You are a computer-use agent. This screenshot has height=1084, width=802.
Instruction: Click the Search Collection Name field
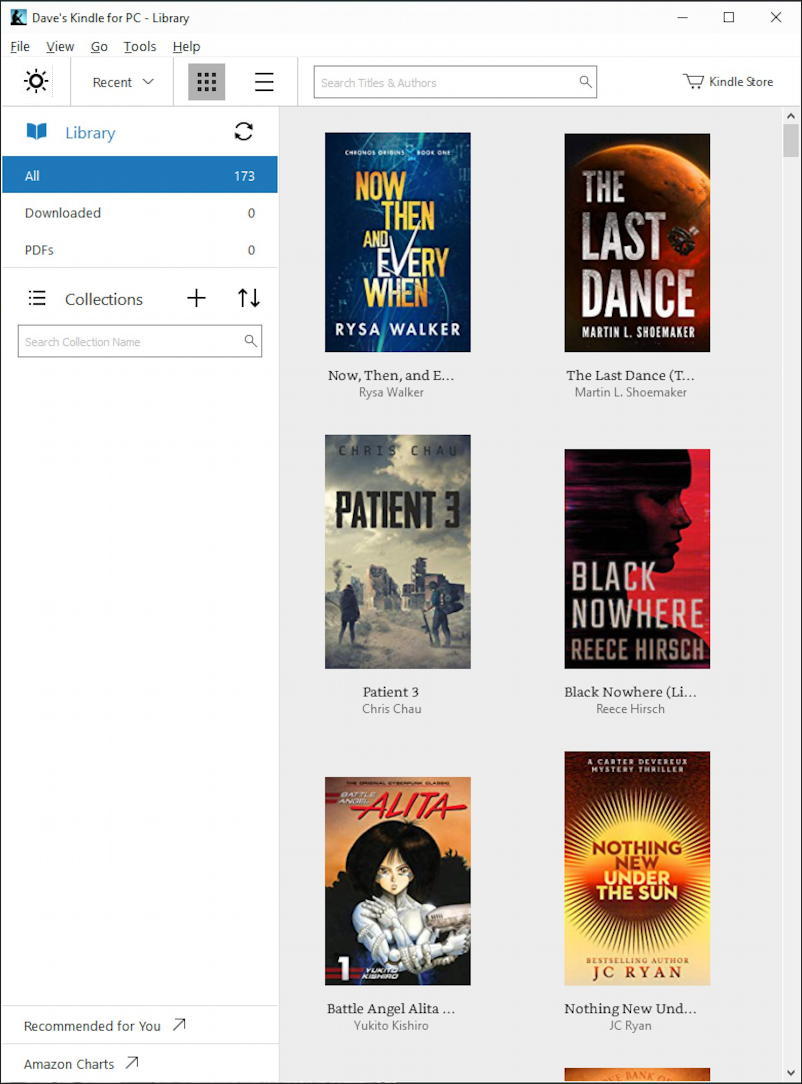coord(130,342)
